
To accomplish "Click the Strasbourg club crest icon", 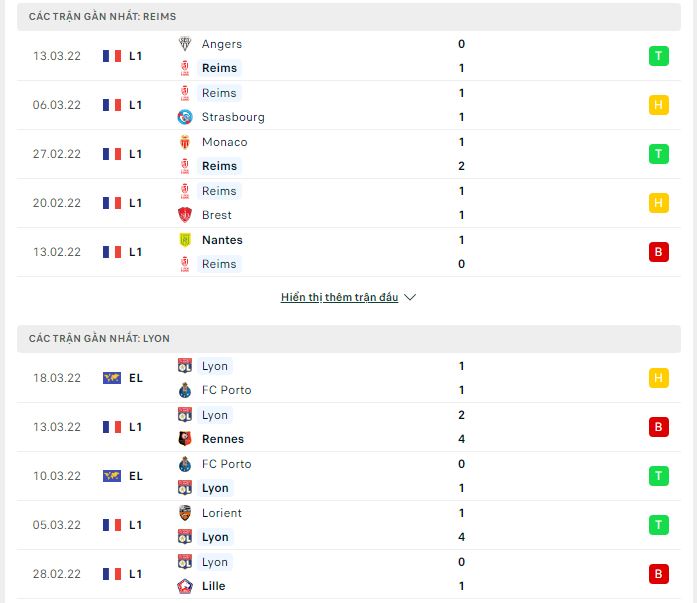I will click(185, 117).
